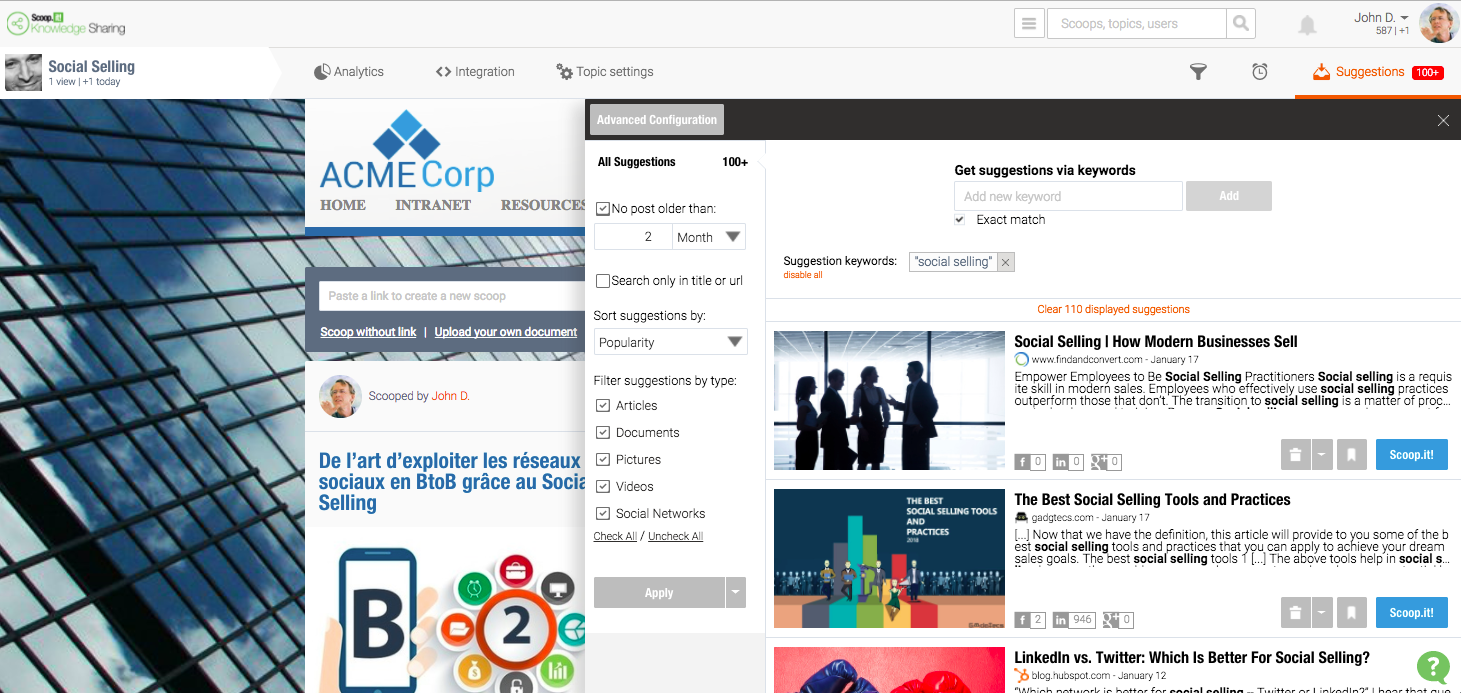The height and width of the screenshot is (693, 1461).
Task: Click the Social Selling topic avatar
Action: (23, 72)
